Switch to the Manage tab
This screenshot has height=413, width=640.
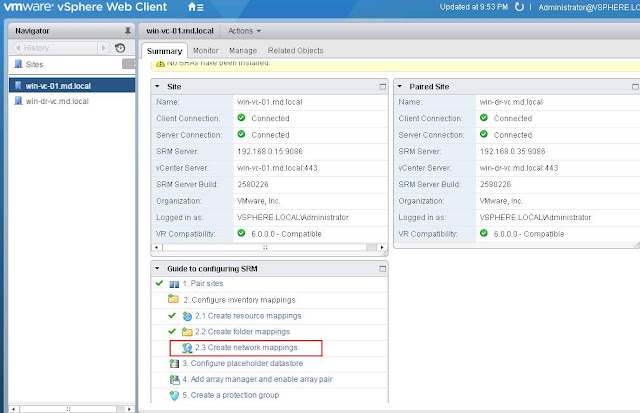tap(243, 51)
